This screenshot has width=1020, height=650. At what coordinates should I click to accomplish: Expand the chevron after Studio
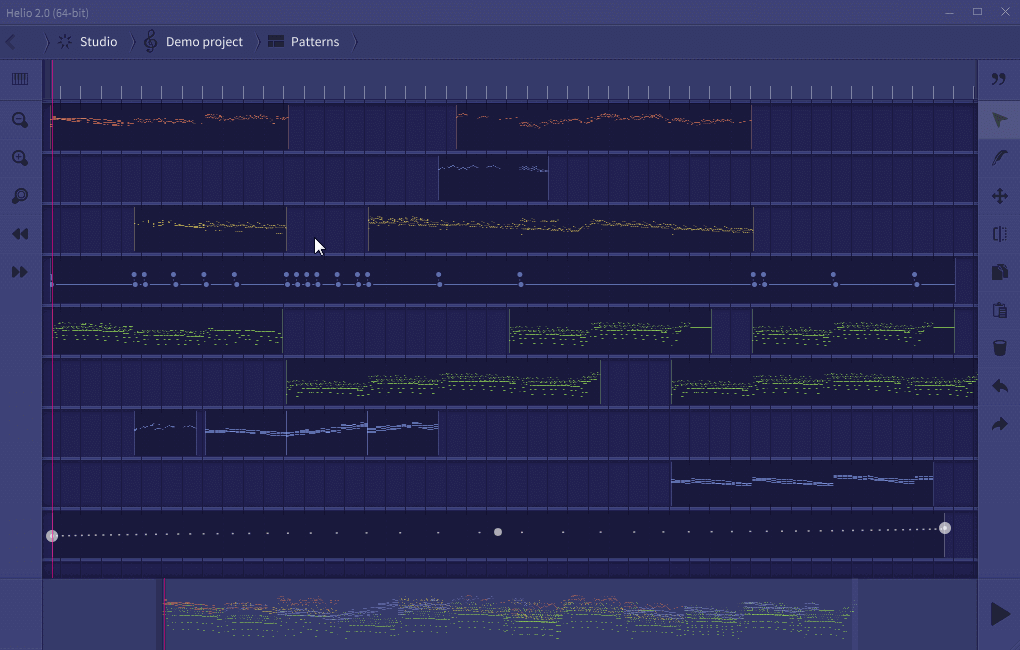[131, 41]
